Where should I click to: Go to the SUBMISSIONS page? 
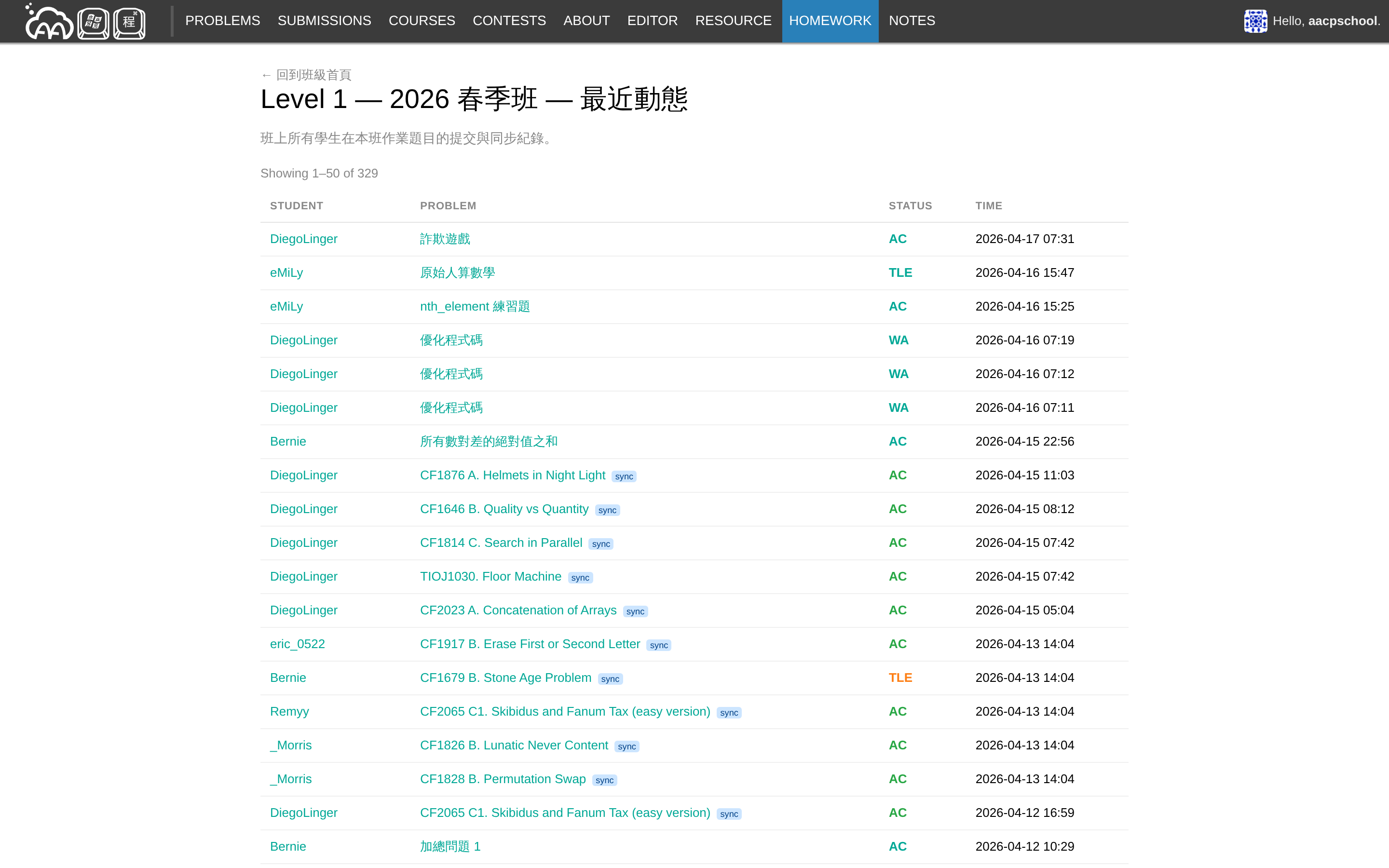pyautogui.click(x=324, y=21)
